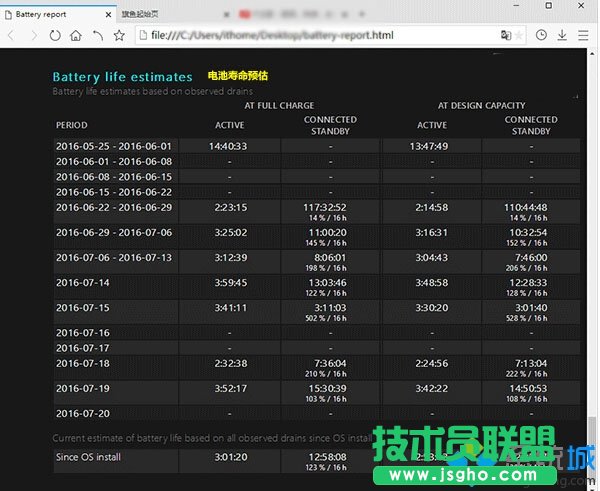Screen dimensions: 600x491
Task: Select the 2016-07-18 row label
Action: click(x=83, y=363)
